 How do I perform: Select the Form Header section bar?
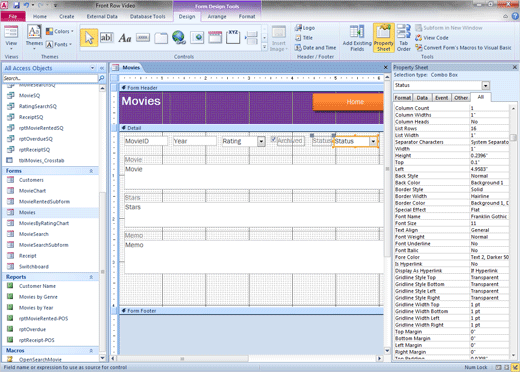pyautogui.click(x=251, y=88)
